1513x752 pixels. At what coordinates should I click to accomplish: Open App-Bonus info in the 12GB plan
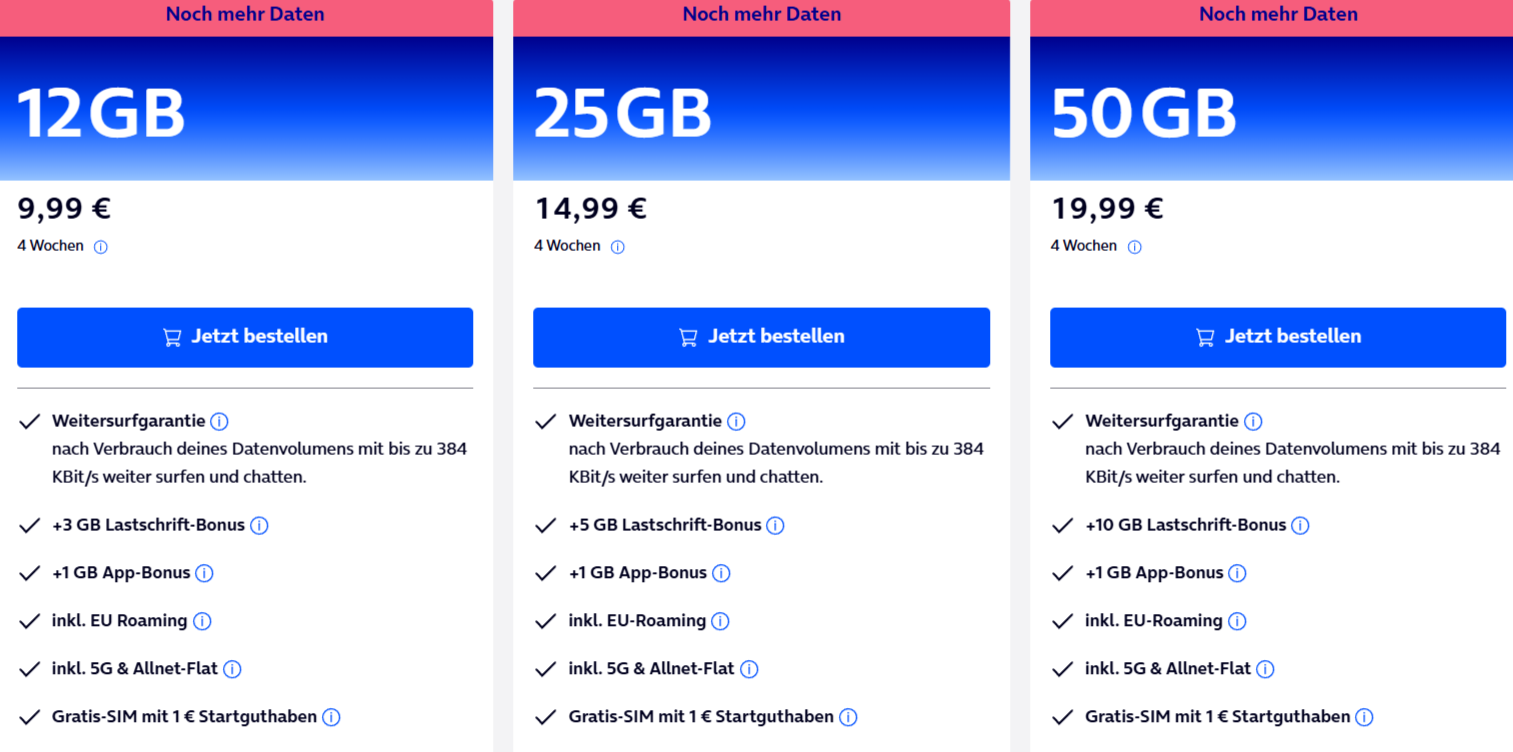point(204,574)
